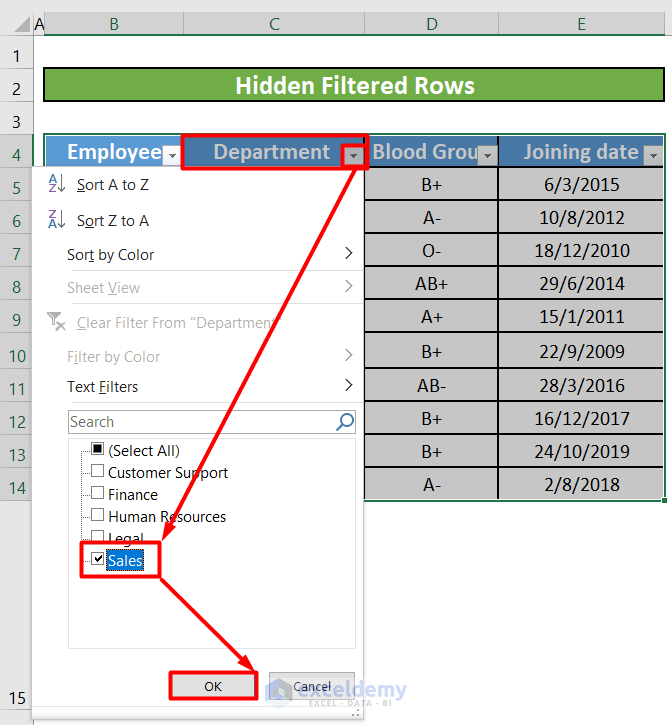This screenshot has height=725, width=672.
Task: Click the O- blood group cell
Action: pyautogui.click(x=431, y=250)
